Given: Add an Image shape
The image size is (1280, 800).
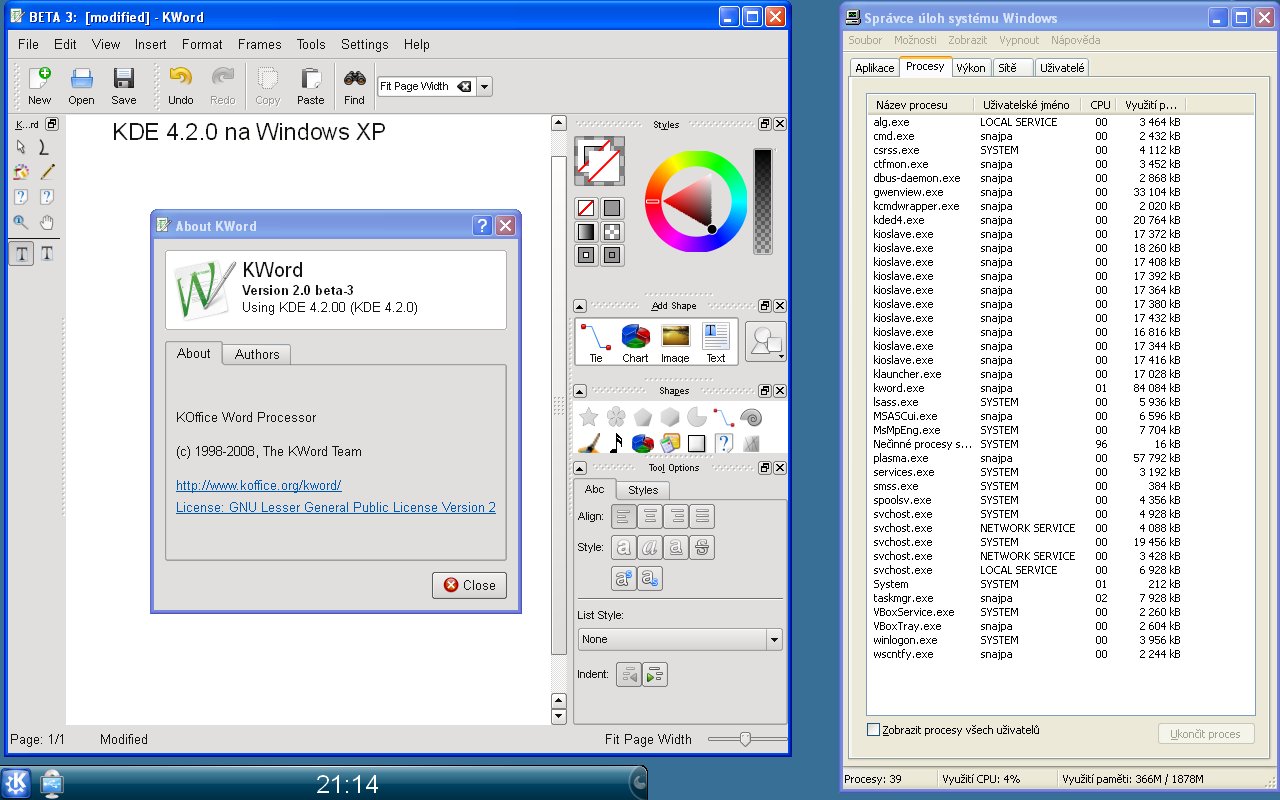Looking at the screenshot, I should click(x=675, y=342).
